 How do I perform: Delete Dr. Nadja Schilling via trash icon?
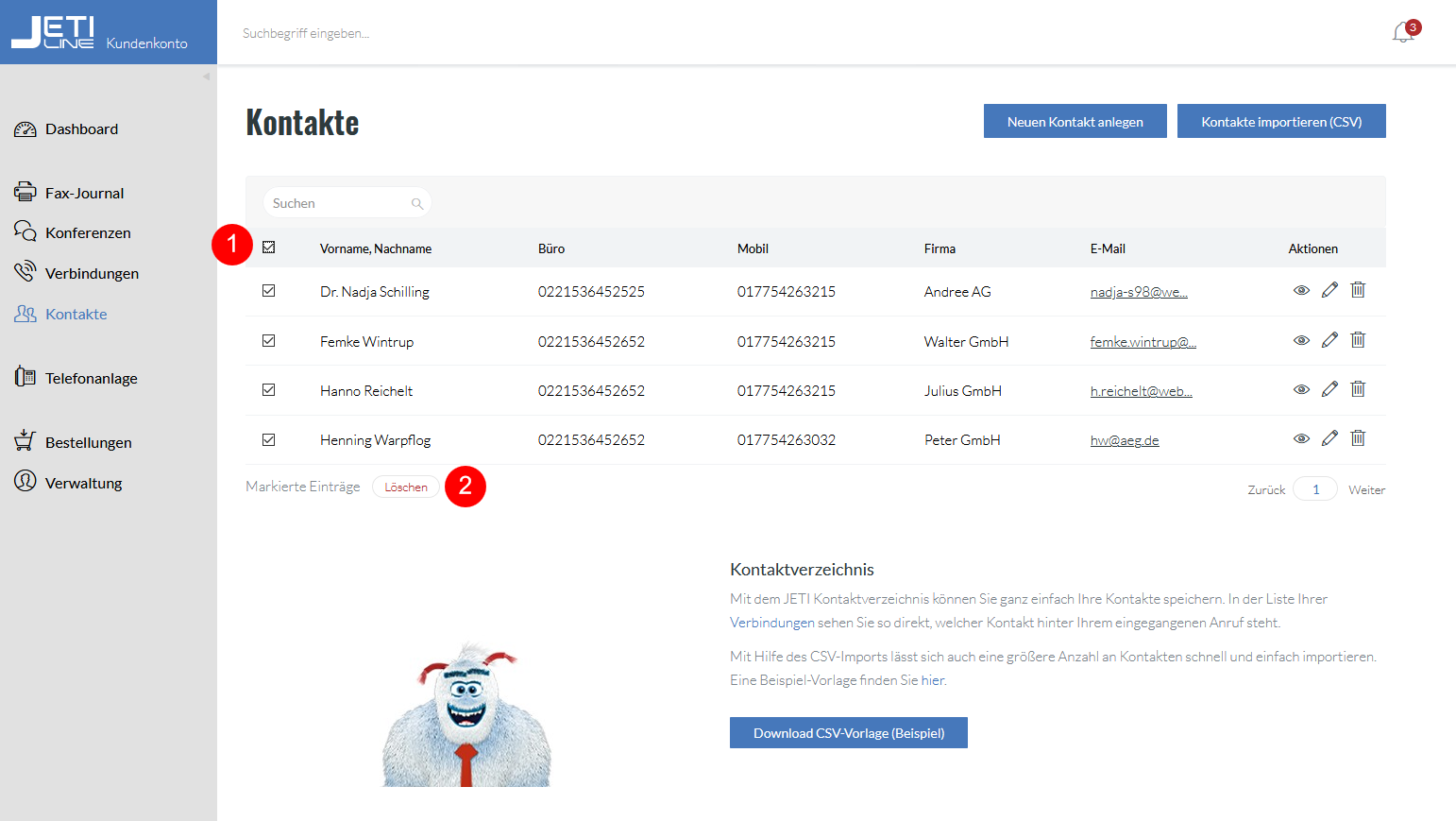pos(1358,289)
